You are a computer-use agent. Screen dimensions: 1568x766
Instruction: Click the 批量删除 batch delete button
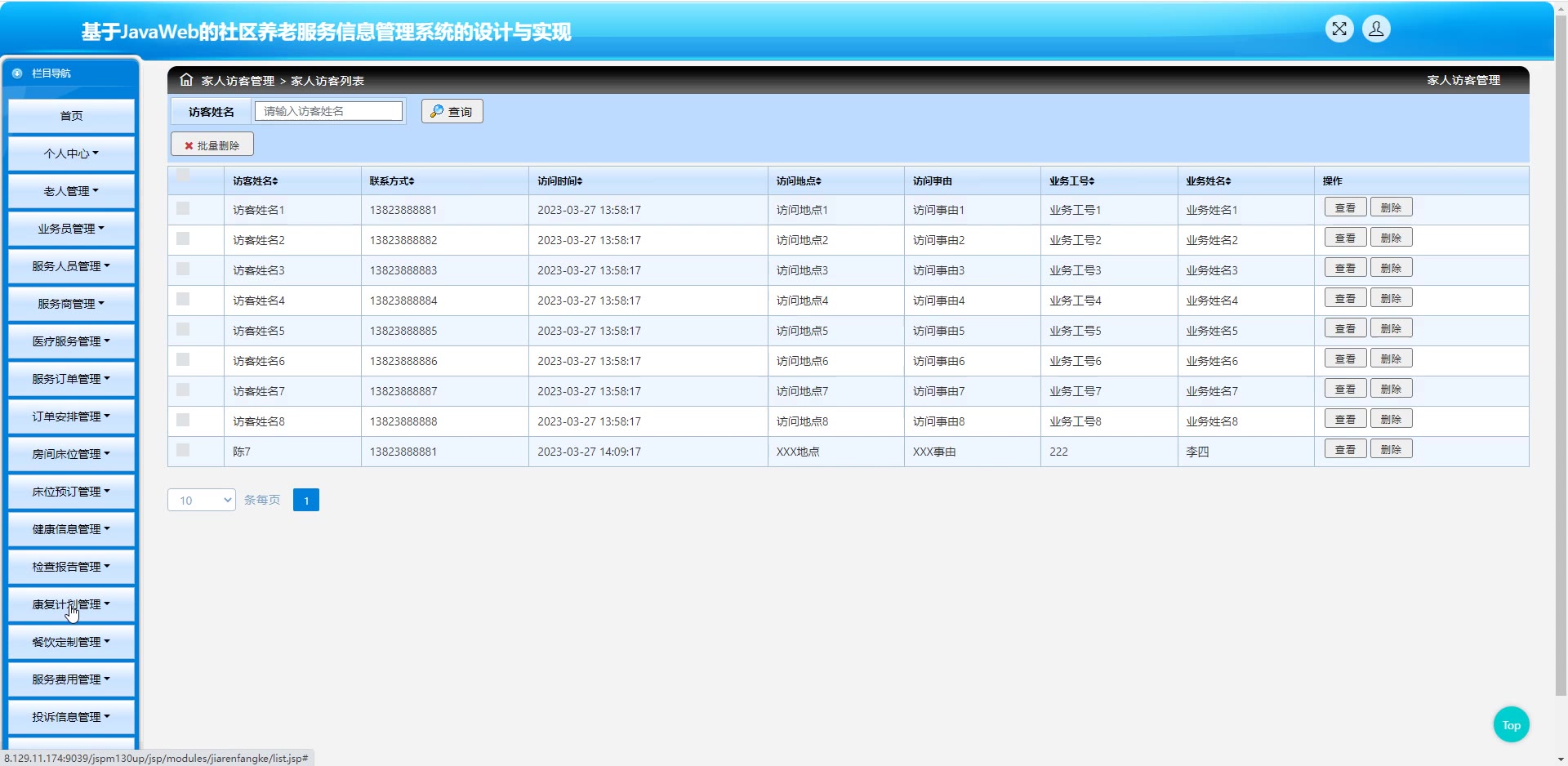(x=212, y=145)
